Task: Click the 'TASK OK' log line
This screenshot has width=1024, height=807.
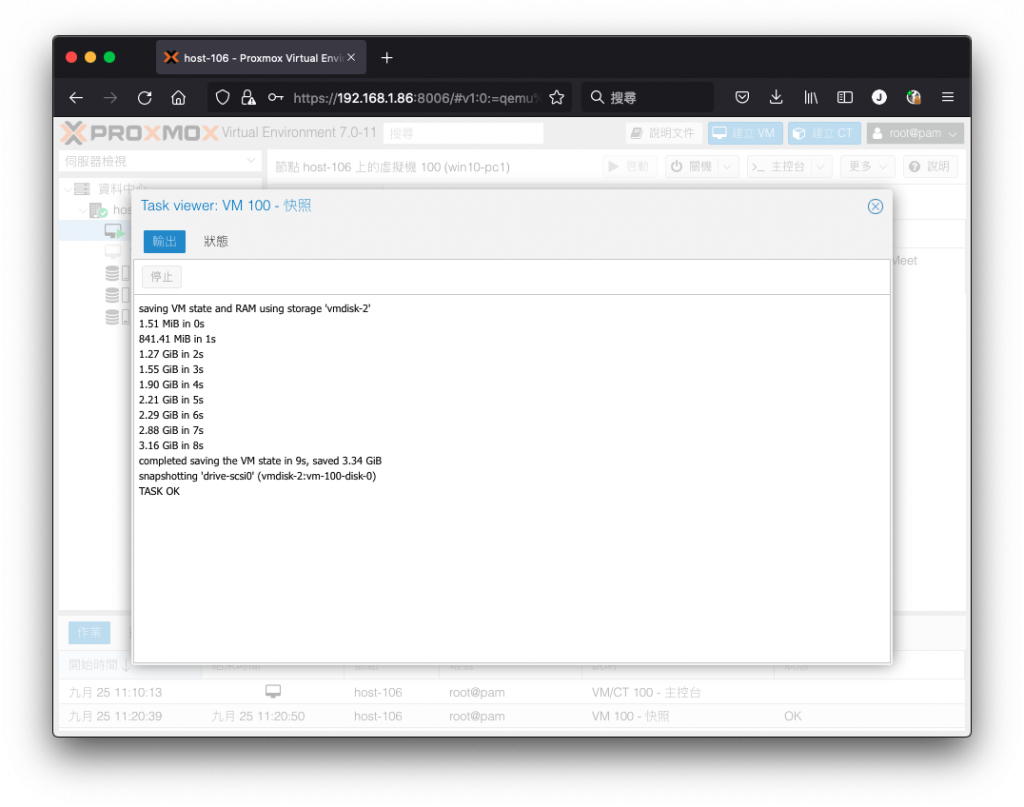Action: pyautogui.click(x=159, y=492)
